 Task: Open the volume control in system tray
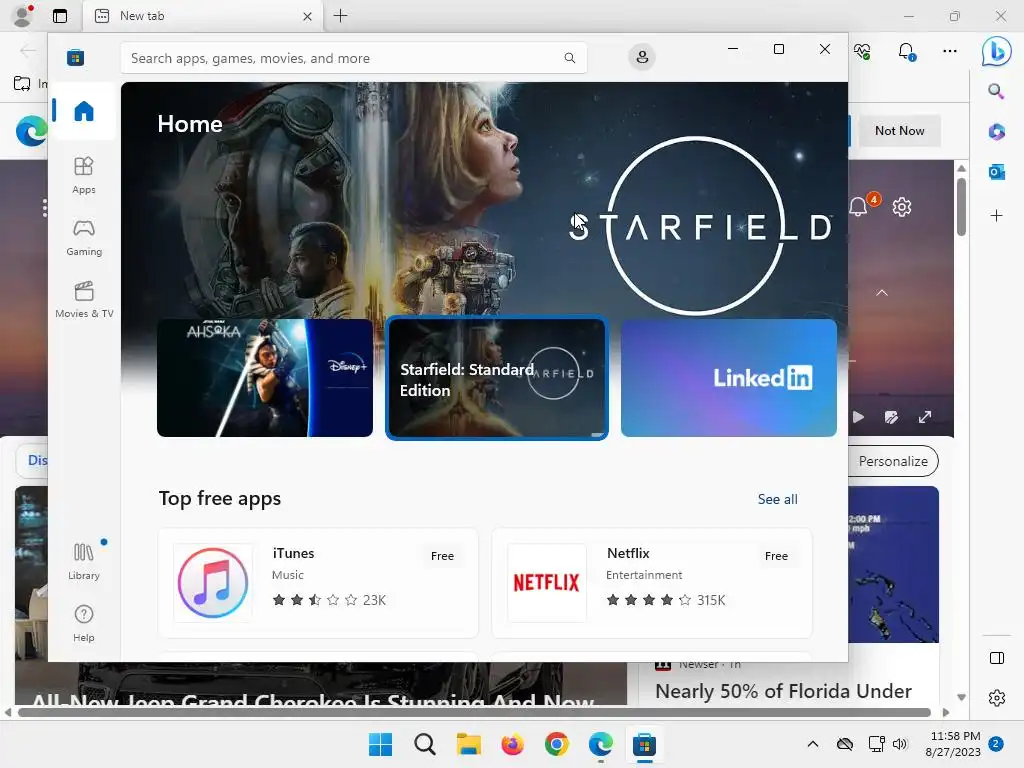point(900,744)
